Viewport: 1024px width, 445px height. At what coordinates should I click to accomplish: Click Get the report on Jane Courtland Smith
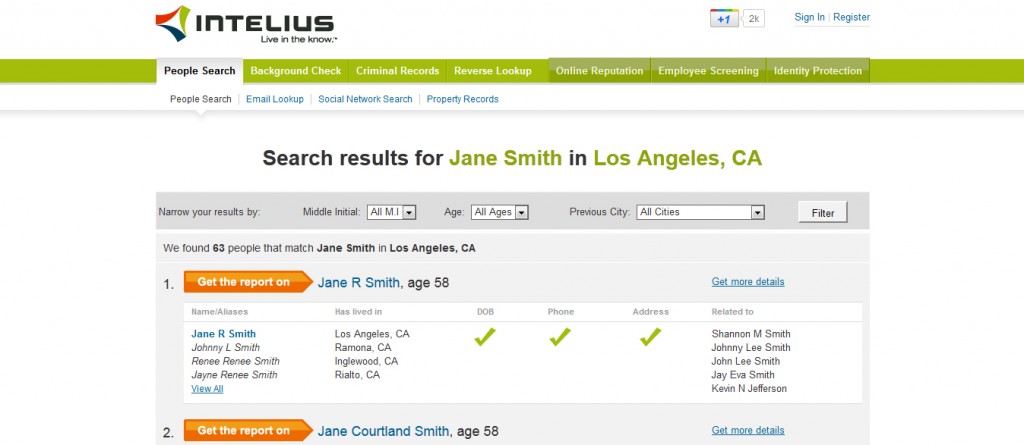tap(248, 431)
